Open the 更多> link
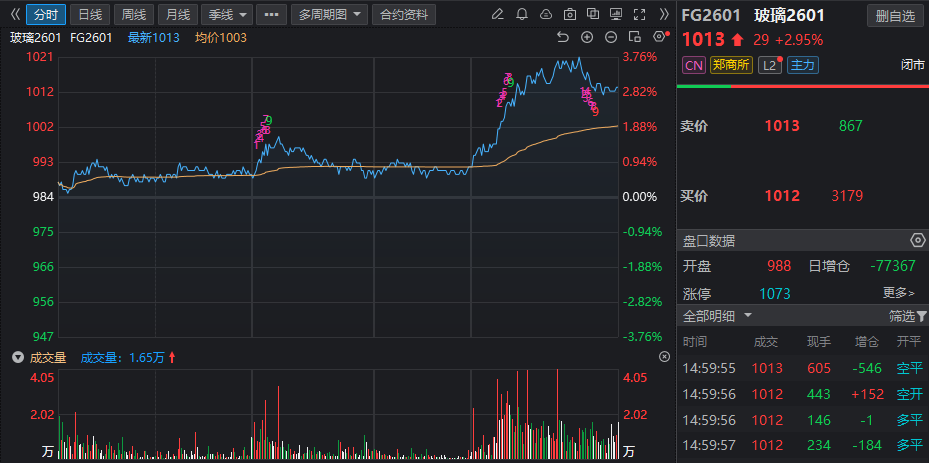Screen dimensions: 929x463 [x=898, y=293]
